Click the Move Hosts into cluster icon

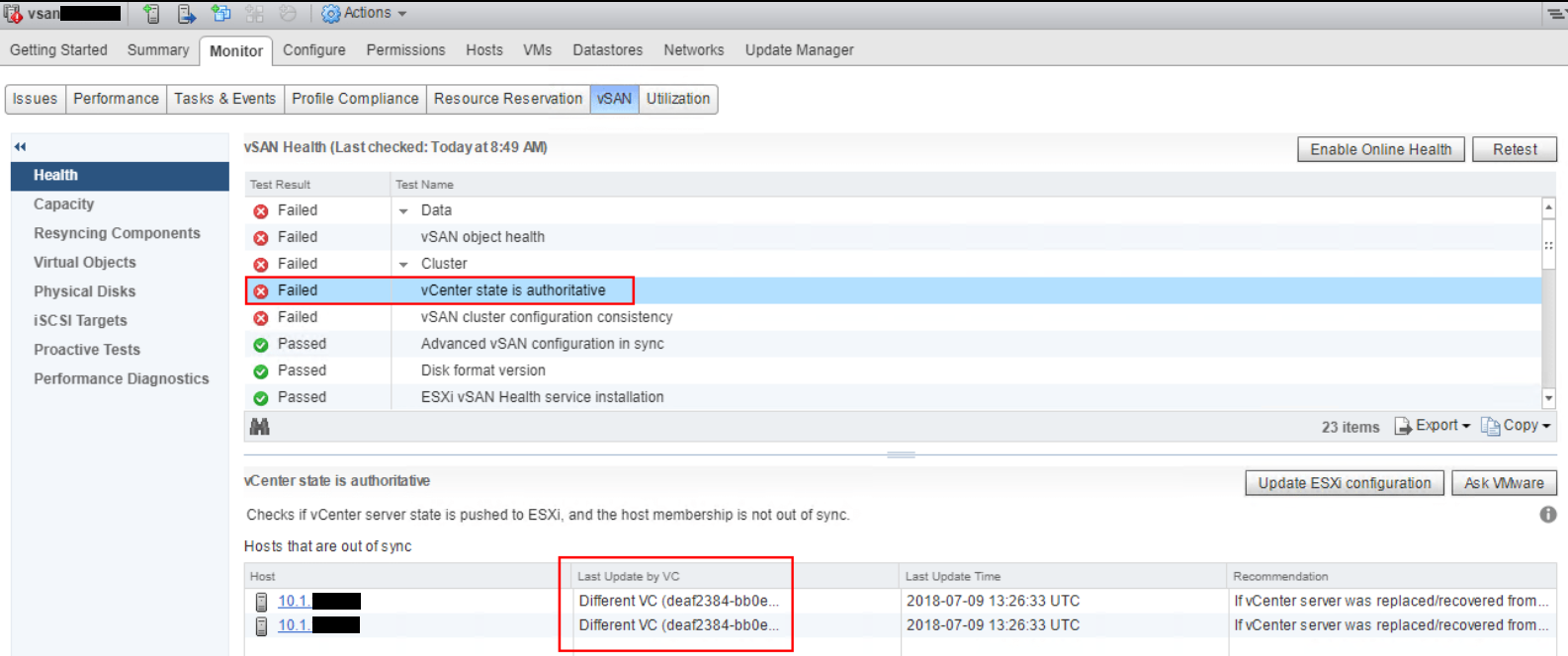[186, 14]
